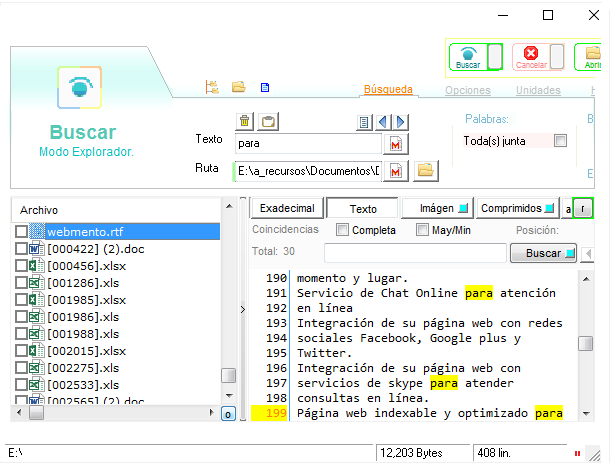
Task: Click the list document icon left of arrows
Action: (365, 122)
